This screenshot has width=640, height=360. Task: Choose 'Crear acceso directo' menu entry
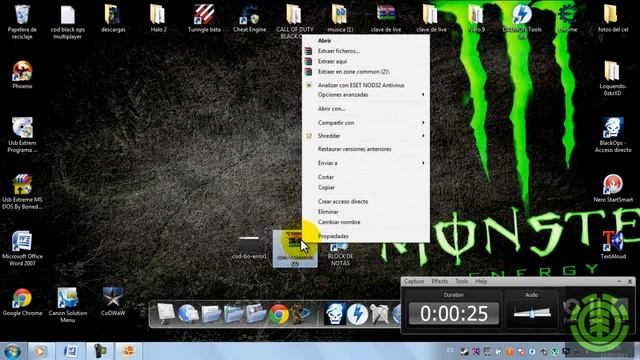coord(365,201)
